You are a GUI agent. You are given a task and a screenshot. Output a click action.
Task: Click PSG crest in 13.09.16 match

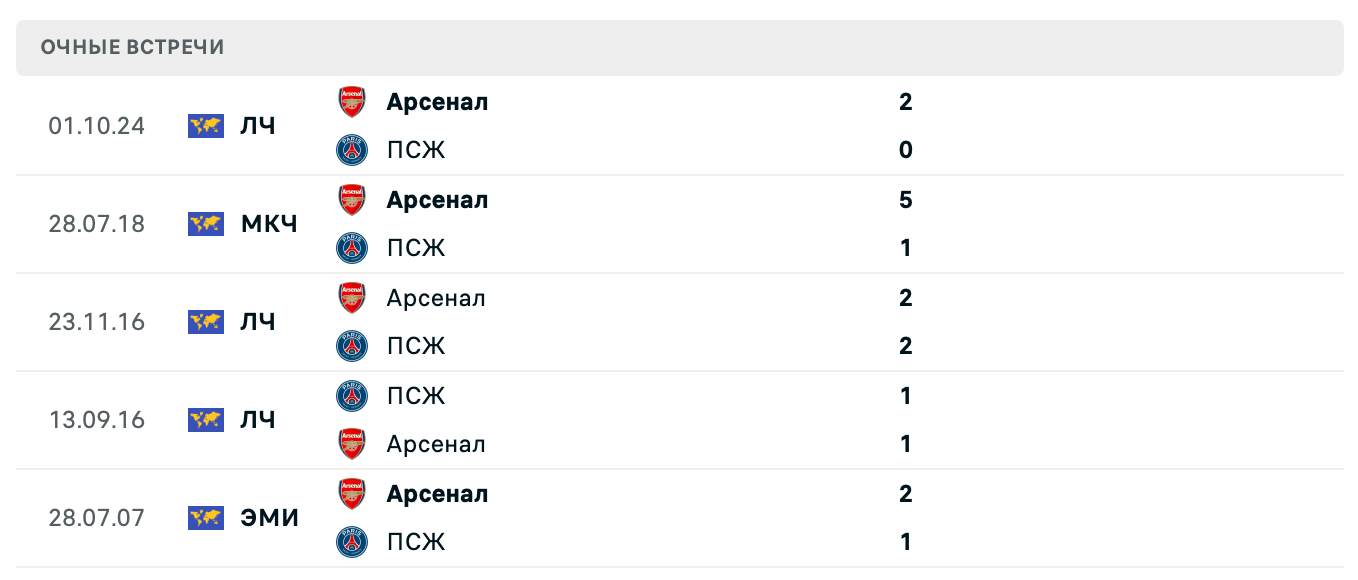(352, 396)
